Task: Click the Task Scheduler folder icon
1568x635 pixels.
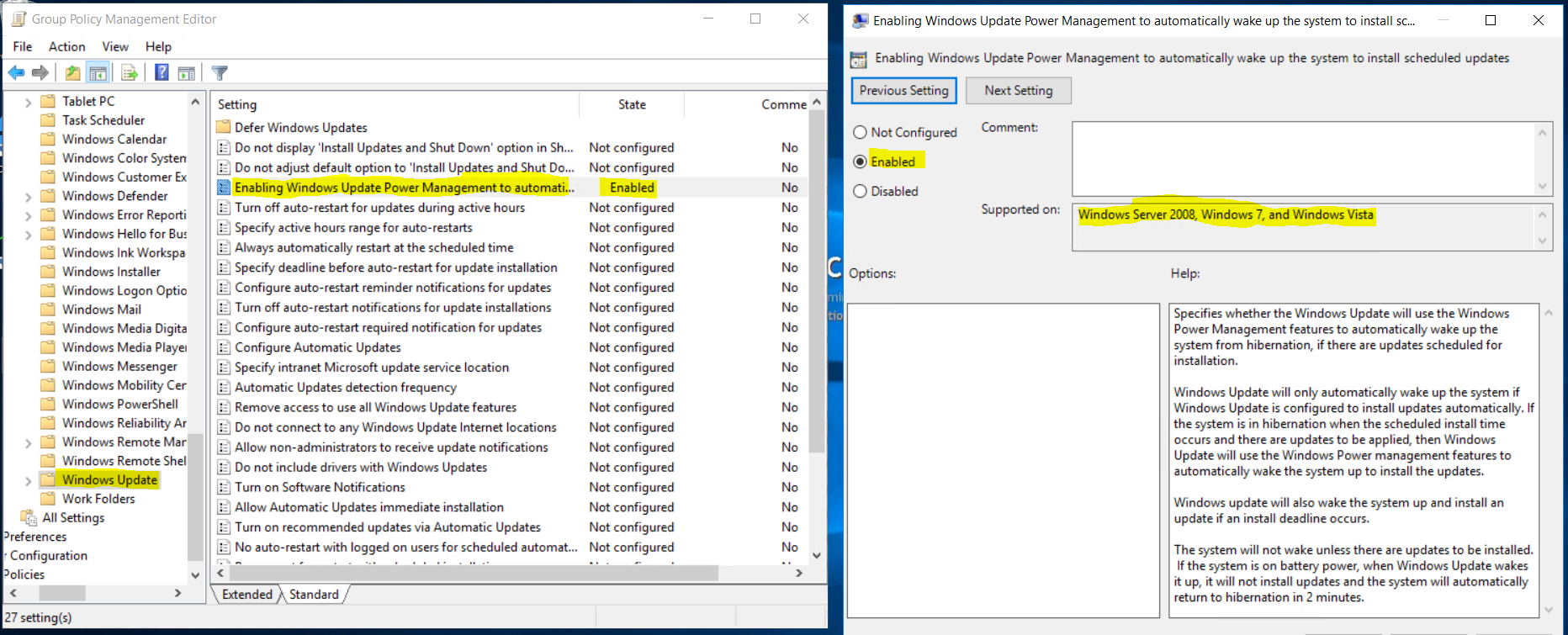Action: [48, 120]
